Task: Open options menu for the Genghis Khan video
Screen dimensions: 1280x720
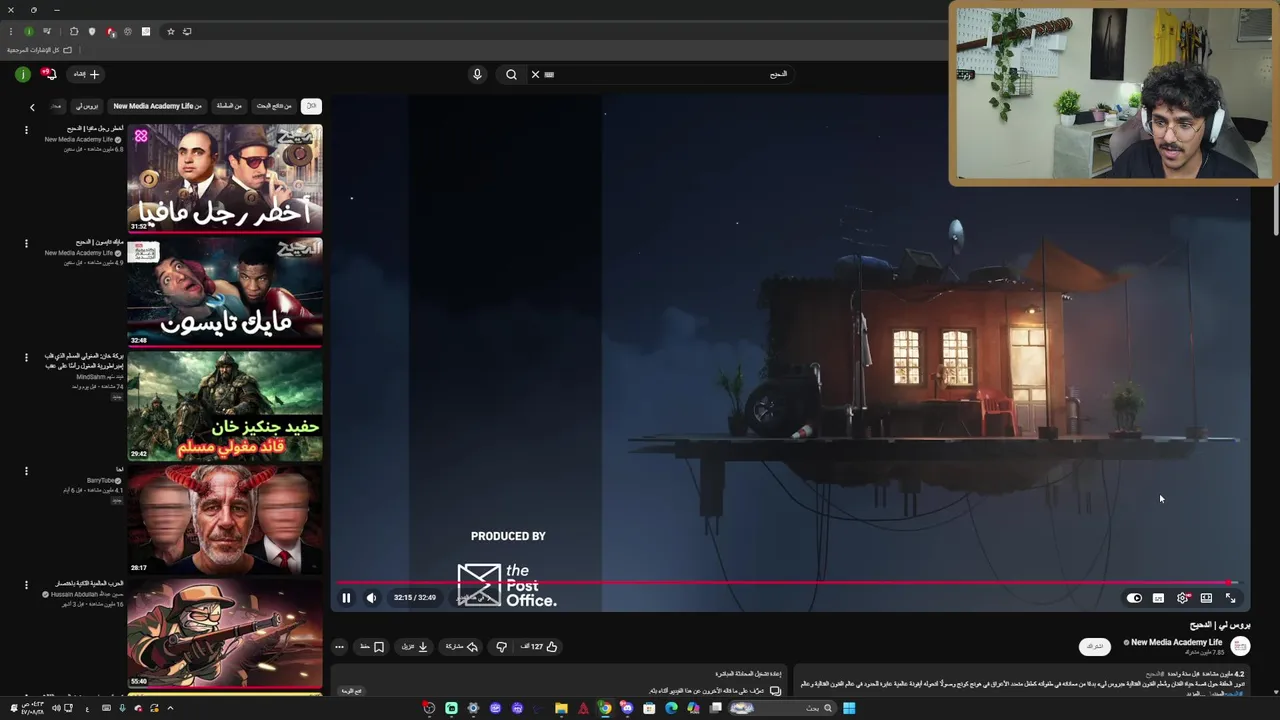Action: (x=26, y=357)
